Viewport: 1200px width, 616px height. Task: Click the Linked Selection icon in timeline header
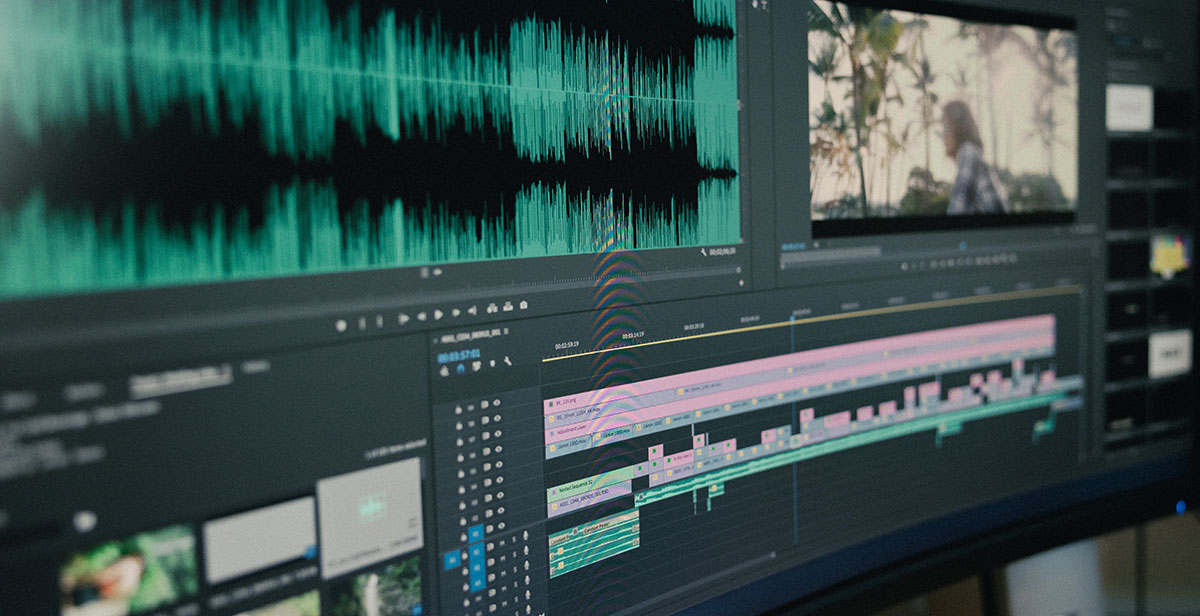pos(476,366)
